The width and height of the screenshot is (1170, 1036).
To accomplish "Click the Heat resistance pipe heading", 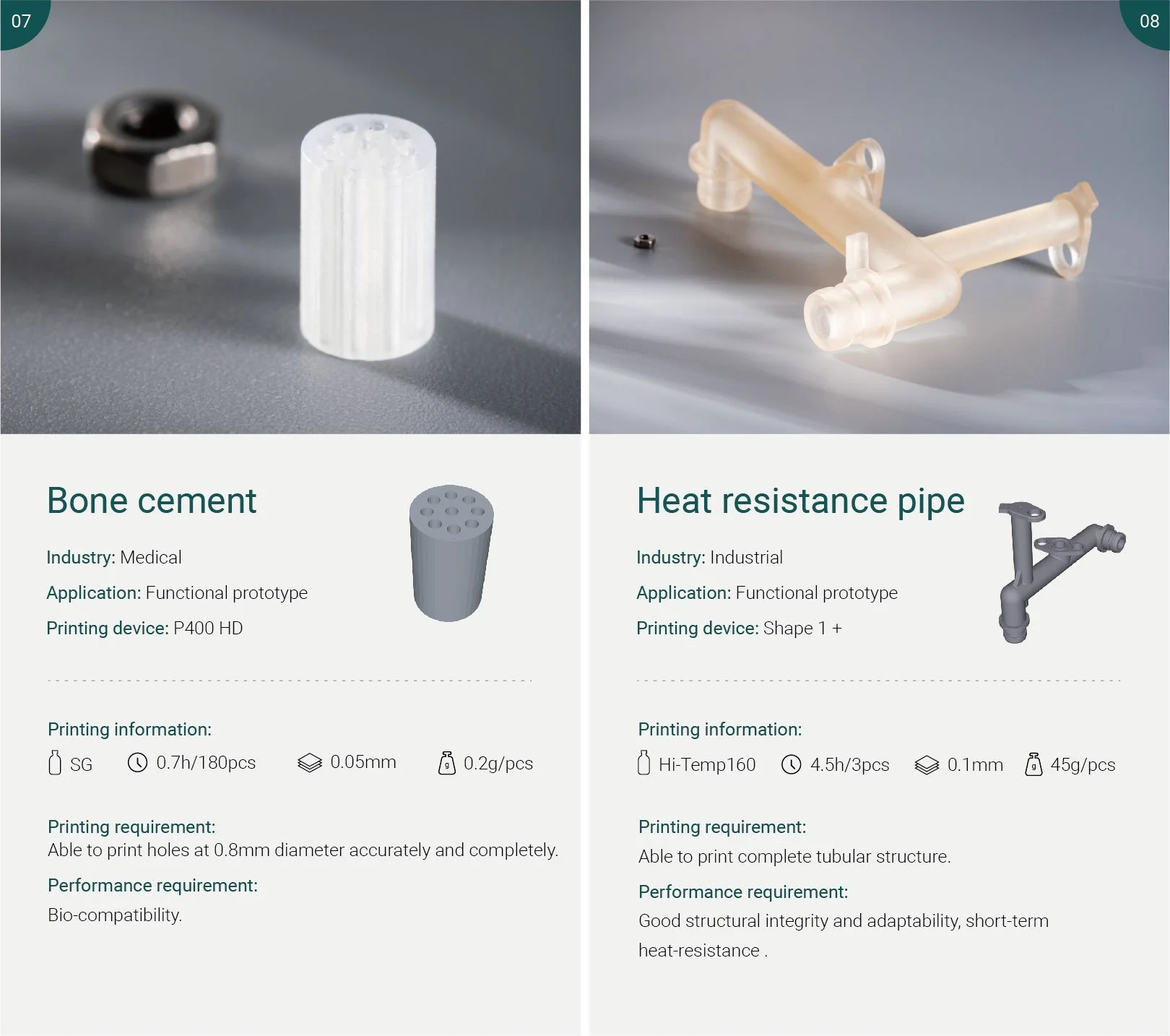I will [800, 501].
